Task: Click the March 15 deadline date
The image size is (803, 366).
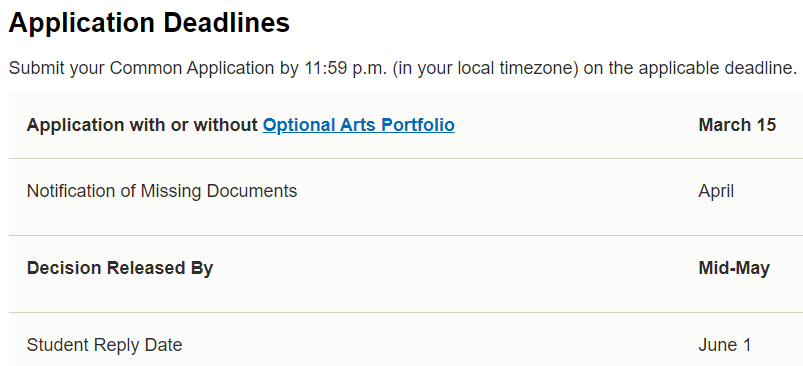Action: [x=737, y=125]
